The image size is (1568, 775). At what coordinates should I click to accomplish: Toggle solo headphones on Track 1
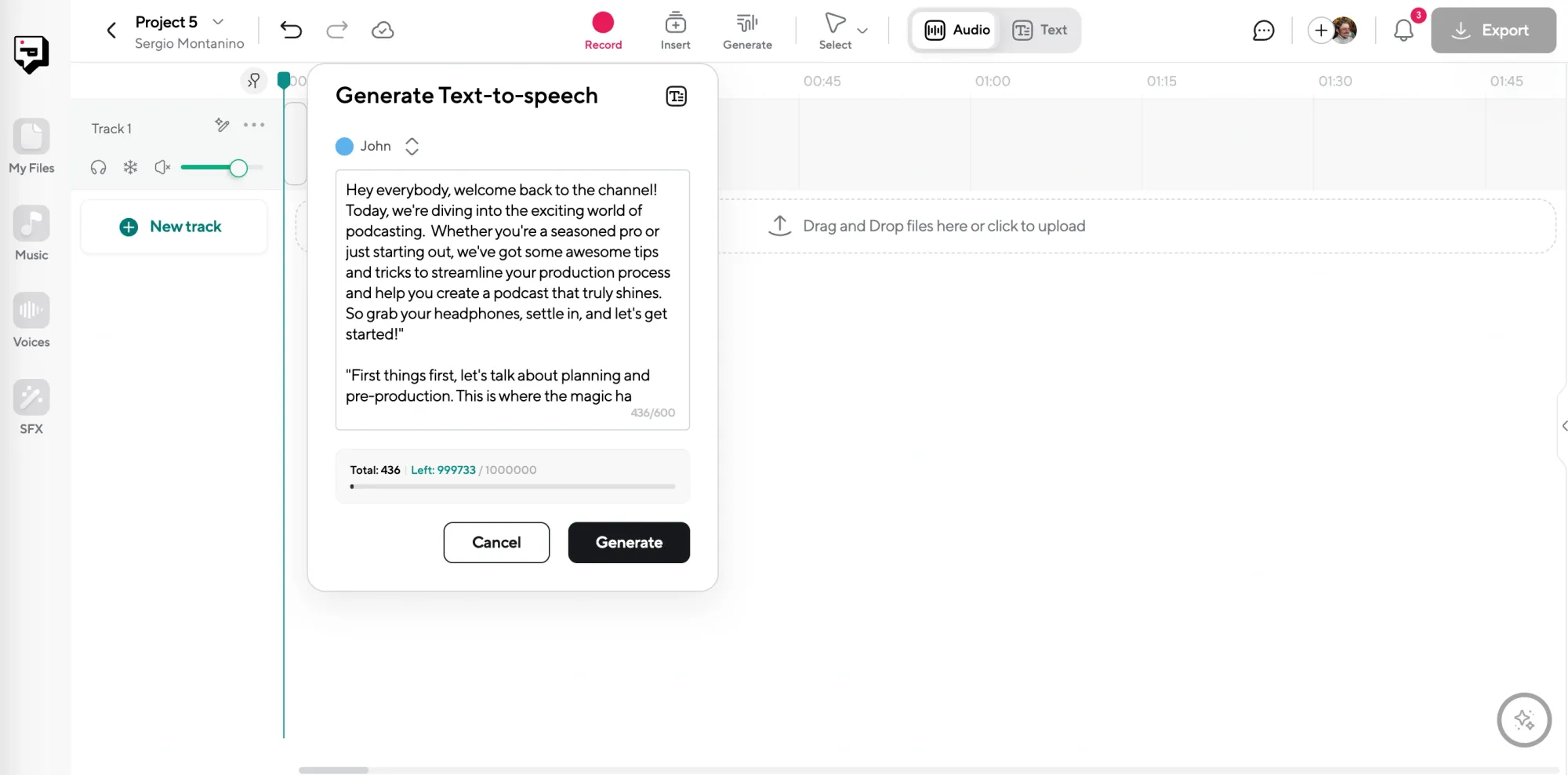click(98, 167)
